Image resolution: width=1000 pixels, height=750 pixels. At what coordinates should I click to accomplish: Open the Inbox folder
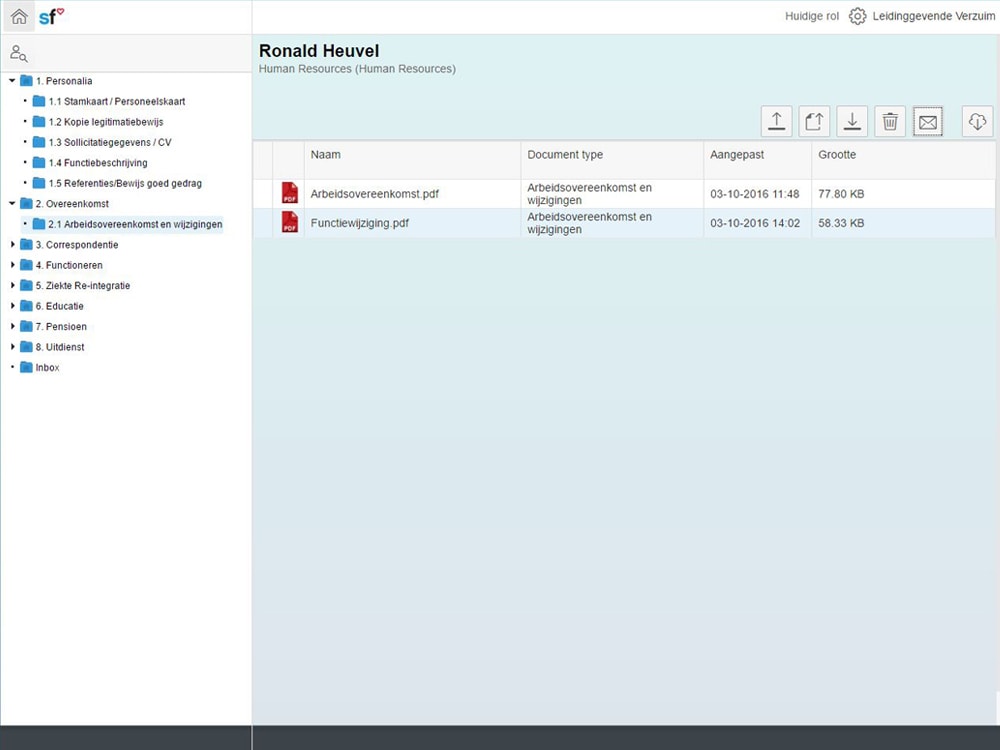47,367
